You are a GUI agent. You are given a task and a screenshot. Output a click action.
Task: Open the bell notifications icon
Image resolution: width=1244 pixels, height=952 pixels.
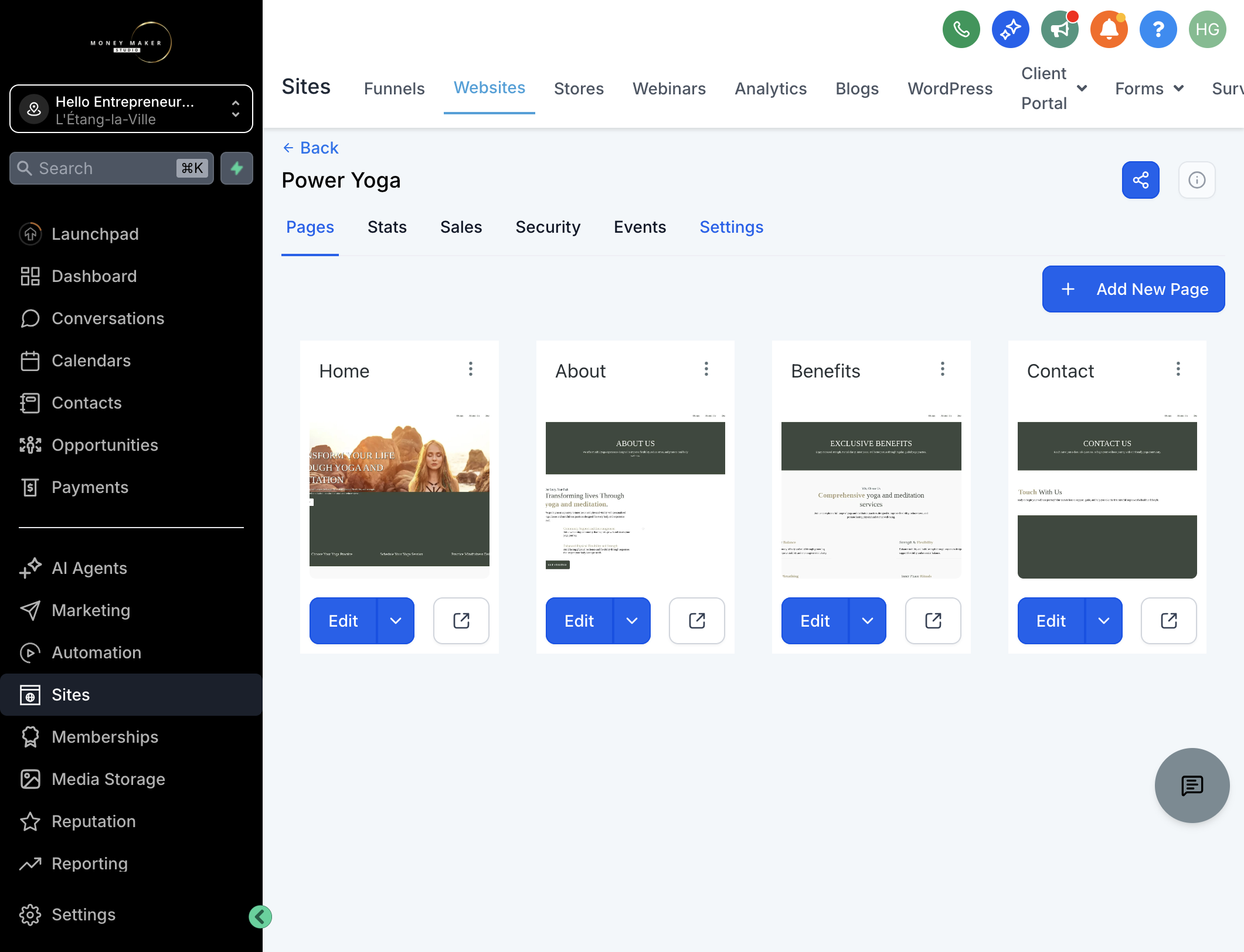point(1109,29)
